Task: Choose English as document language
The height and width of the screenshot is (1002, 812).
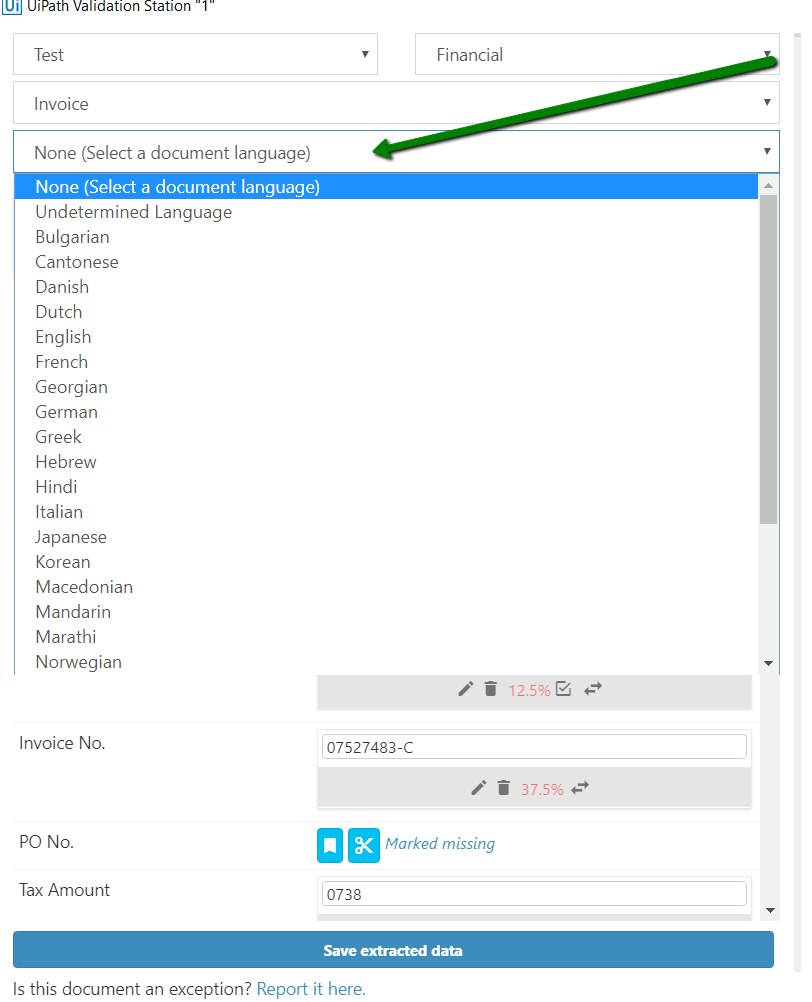Action: [x=386, y=336]
